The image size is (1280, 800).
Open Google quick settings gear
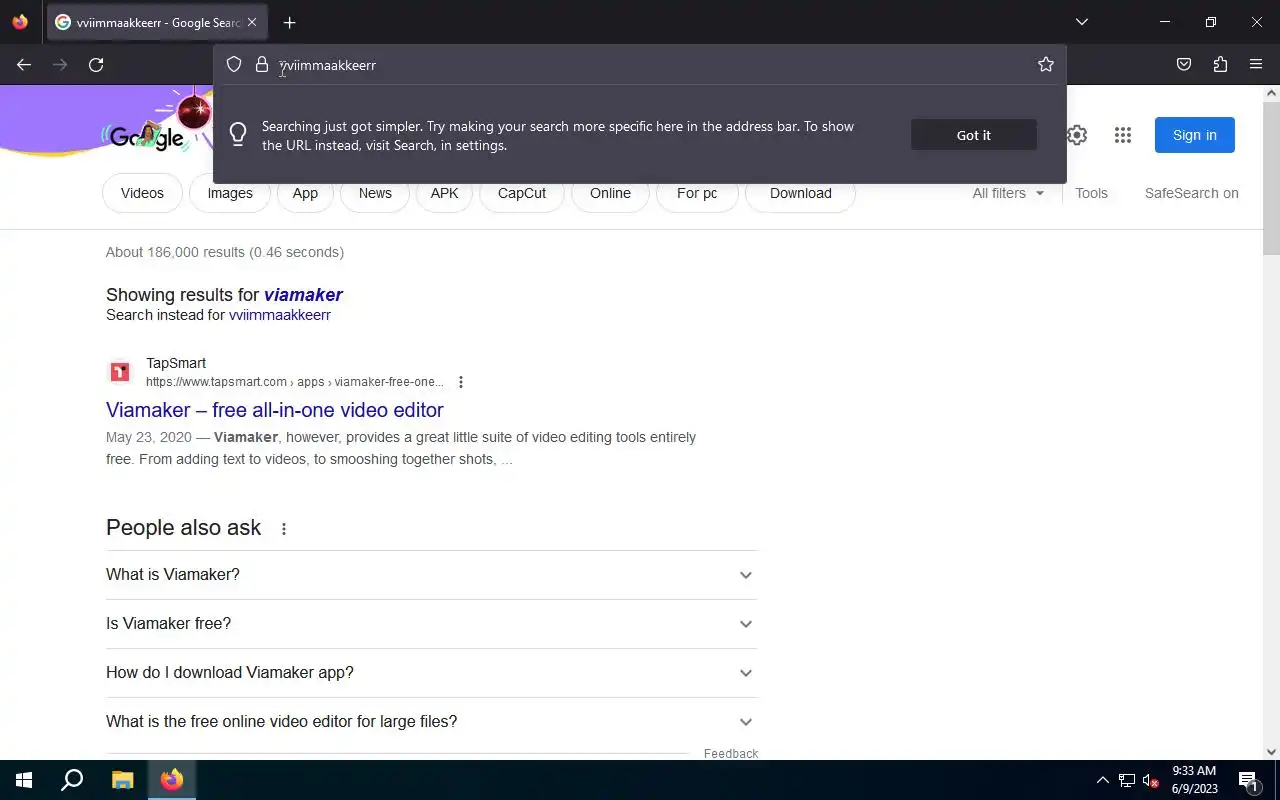click(1076, 135)
